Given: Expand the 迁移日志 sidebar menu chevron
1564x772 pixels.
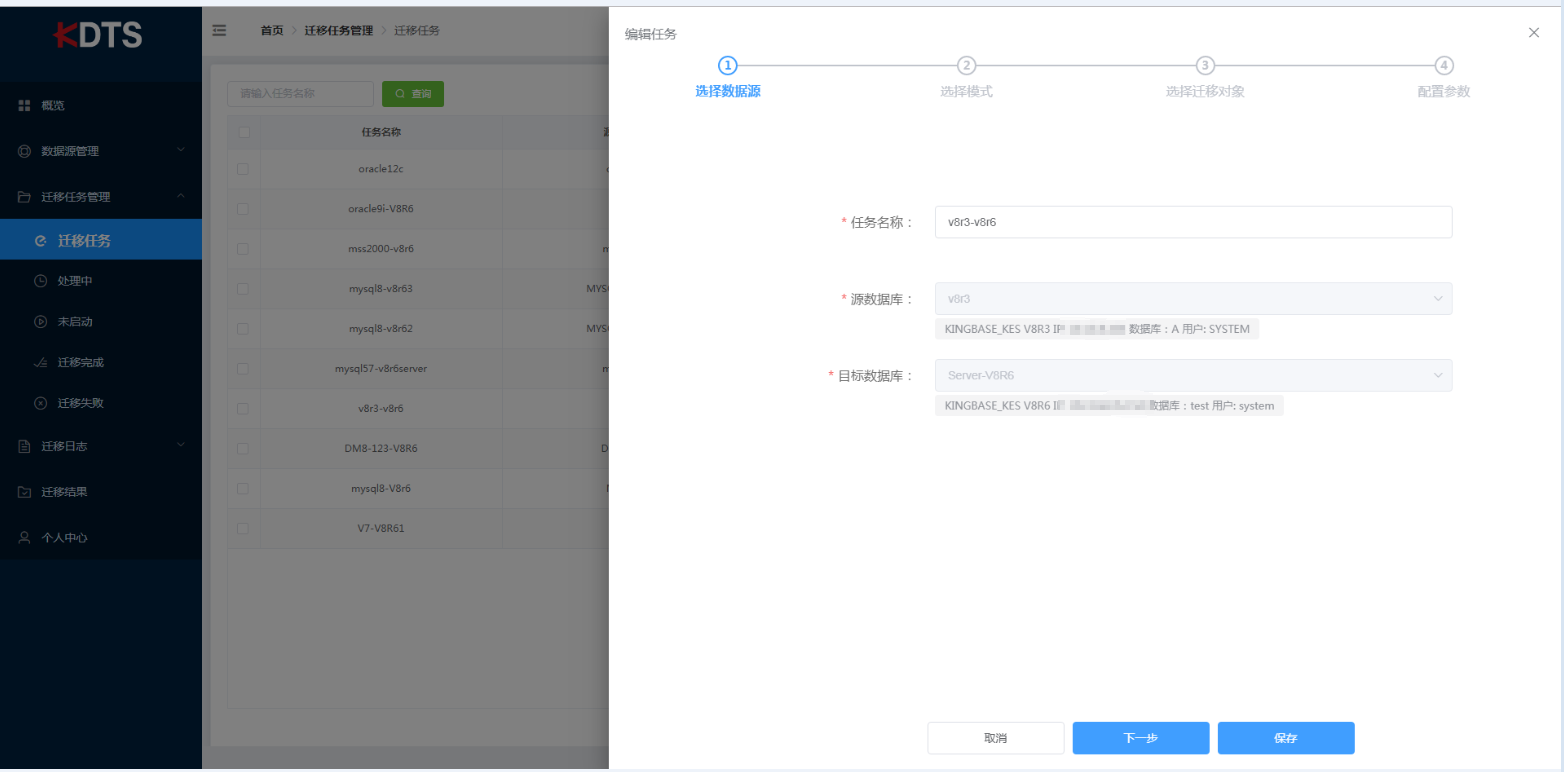Looking at the screenshot, I should pyautogui.click(x=181, y=446).
